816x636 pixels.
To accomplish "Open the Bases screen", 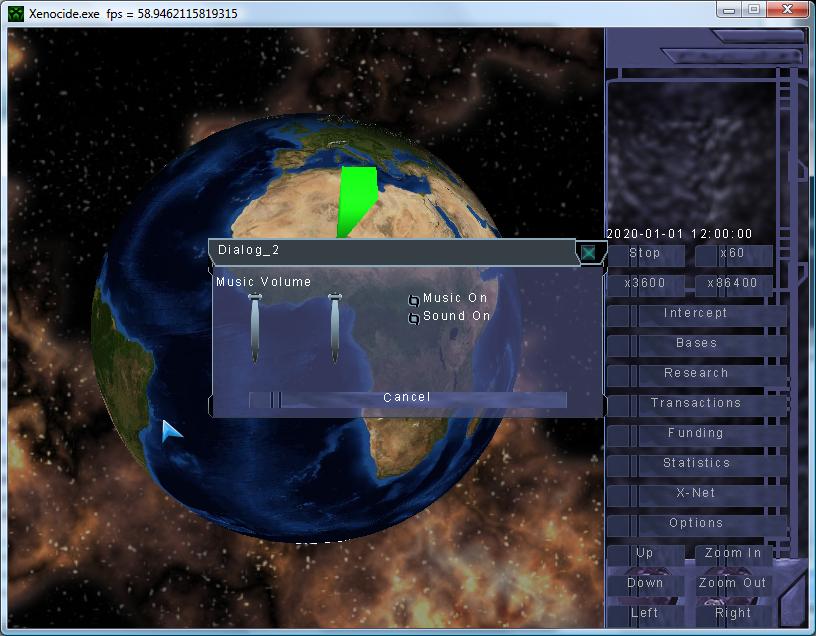I will click(x=696, y=344).
